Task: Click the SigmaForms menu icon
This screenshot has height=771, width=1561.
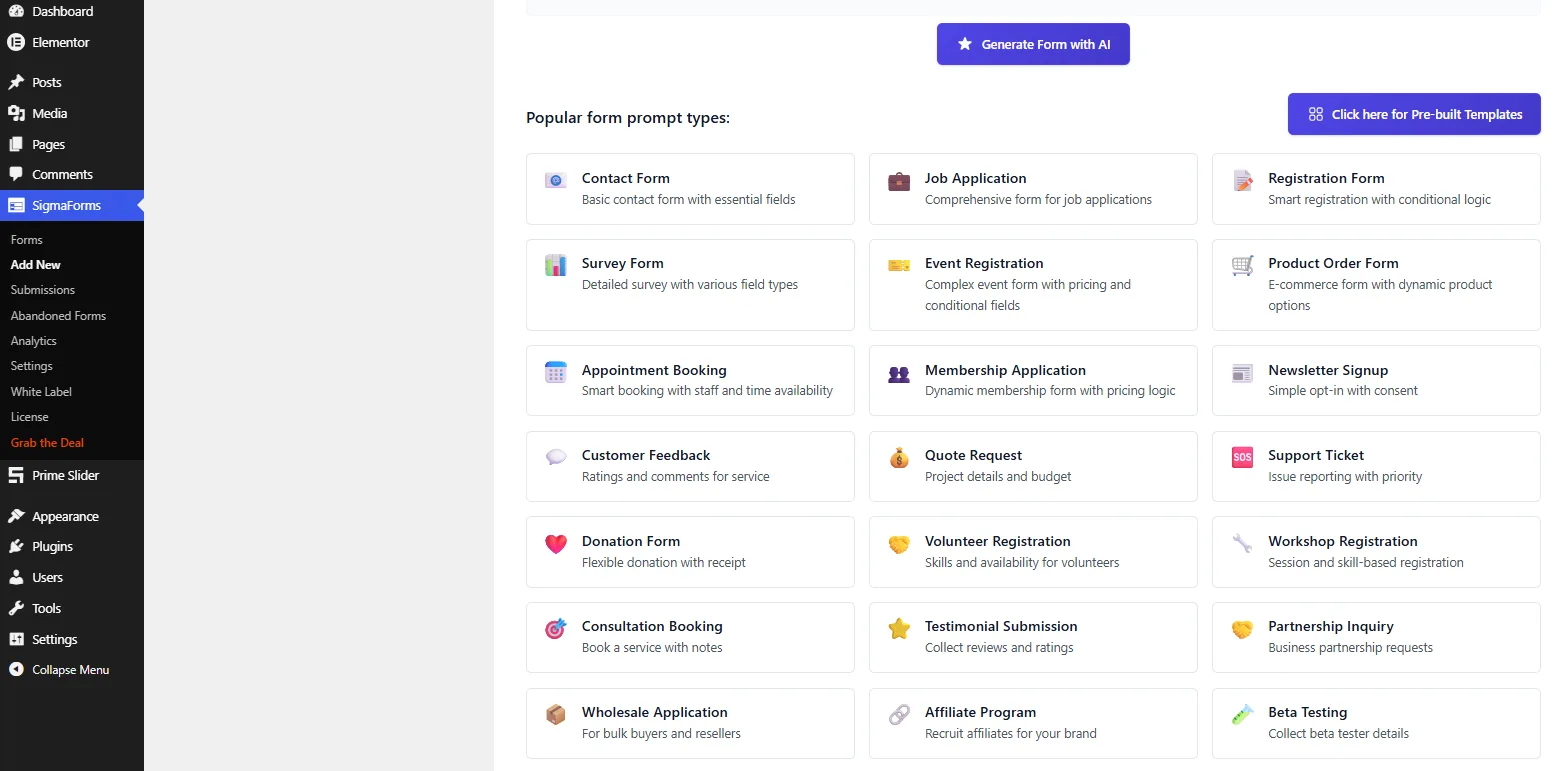Action: click(16, 205)
